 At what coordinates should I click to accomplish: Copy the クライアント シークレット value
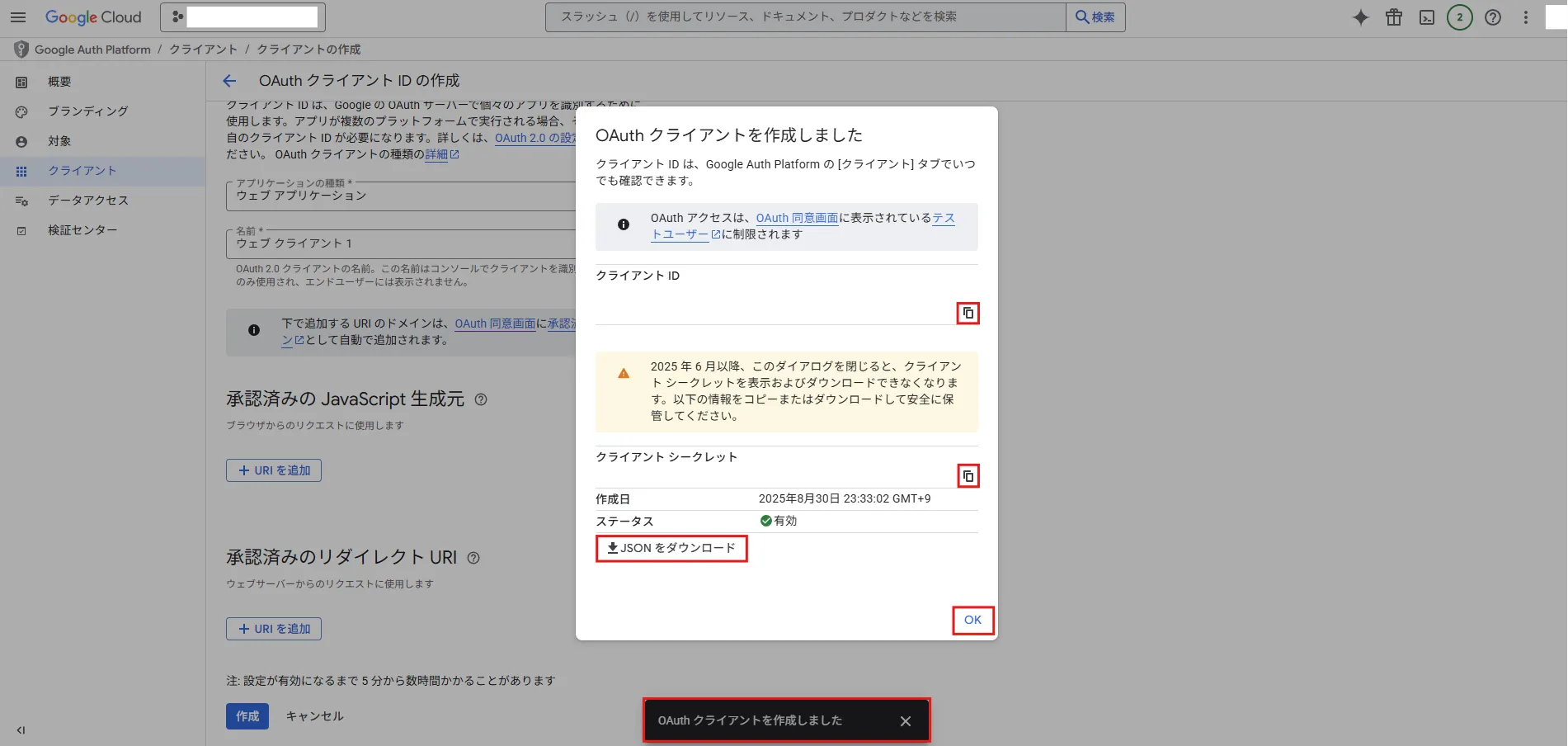coord(968,476)
